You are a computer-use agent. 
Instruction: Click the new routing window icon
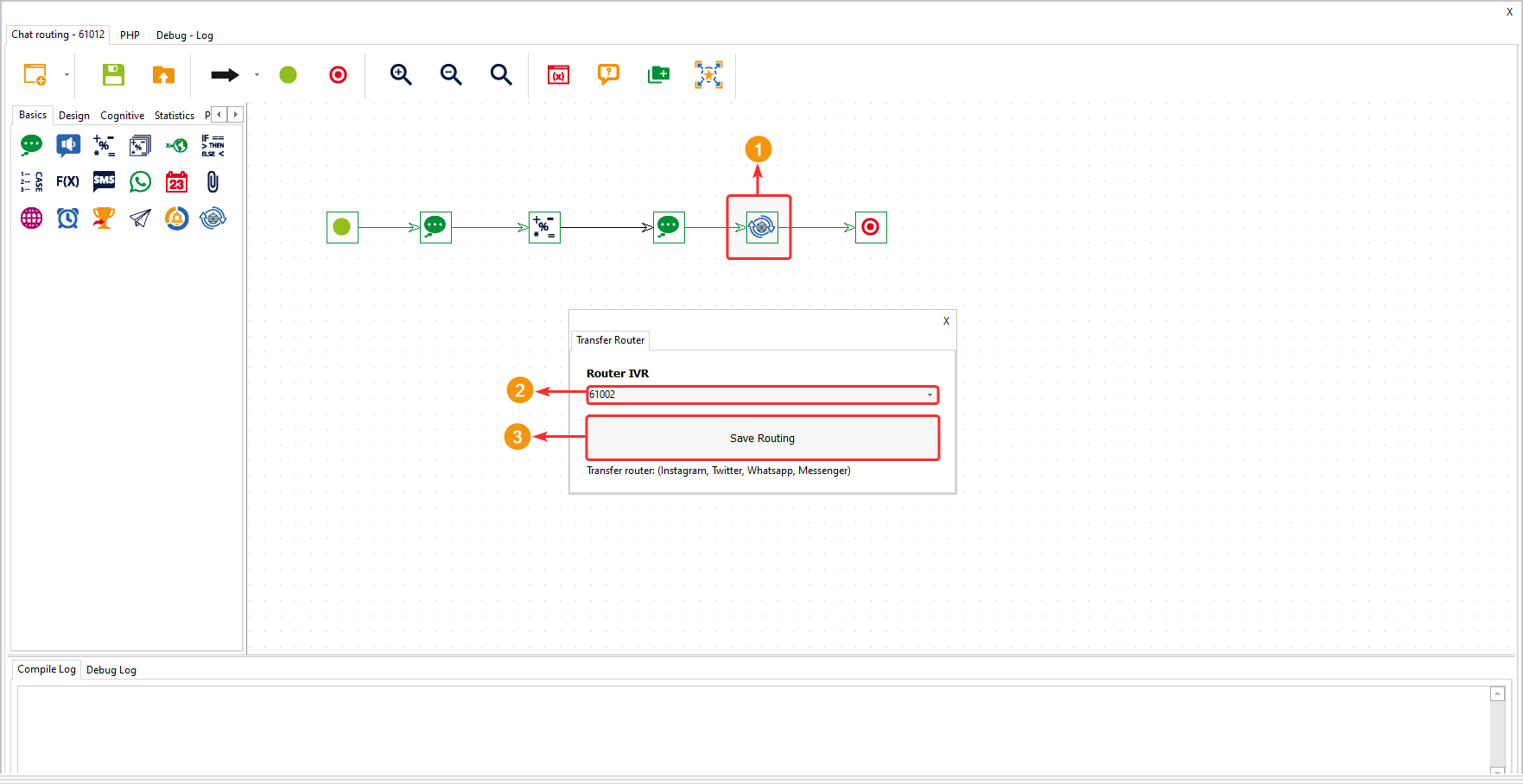35,74
